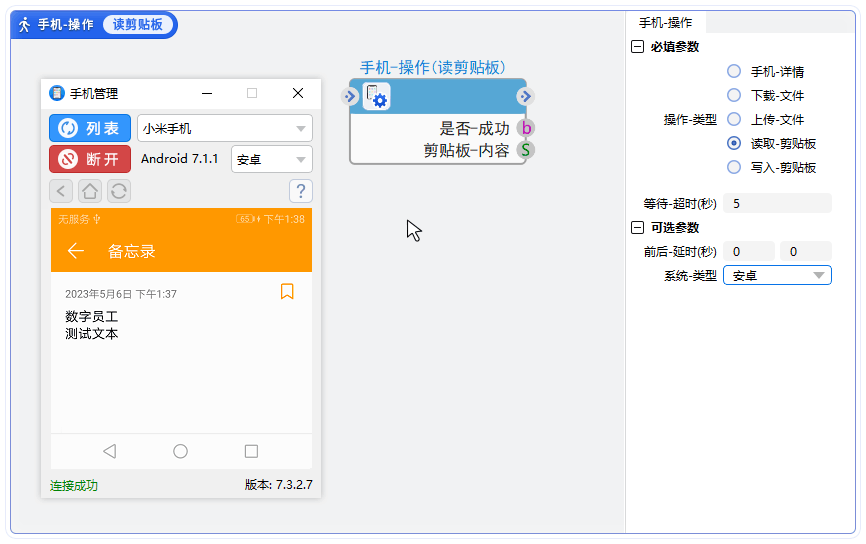Tap the orange bookmark icon on memo
Screen dimensions: 866x544
coord(287,292)
